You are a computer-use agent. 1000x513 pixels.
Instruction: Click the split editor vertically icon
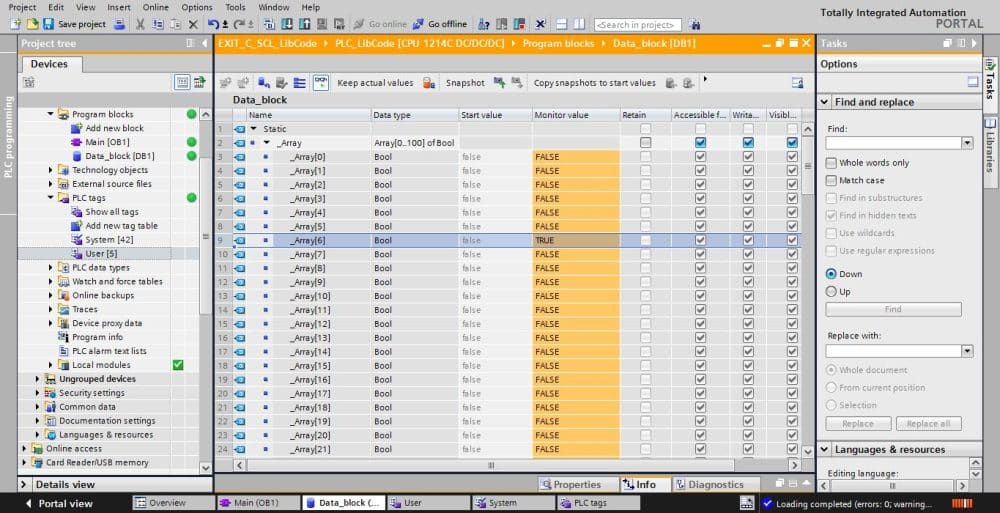[x=579, y=24]
